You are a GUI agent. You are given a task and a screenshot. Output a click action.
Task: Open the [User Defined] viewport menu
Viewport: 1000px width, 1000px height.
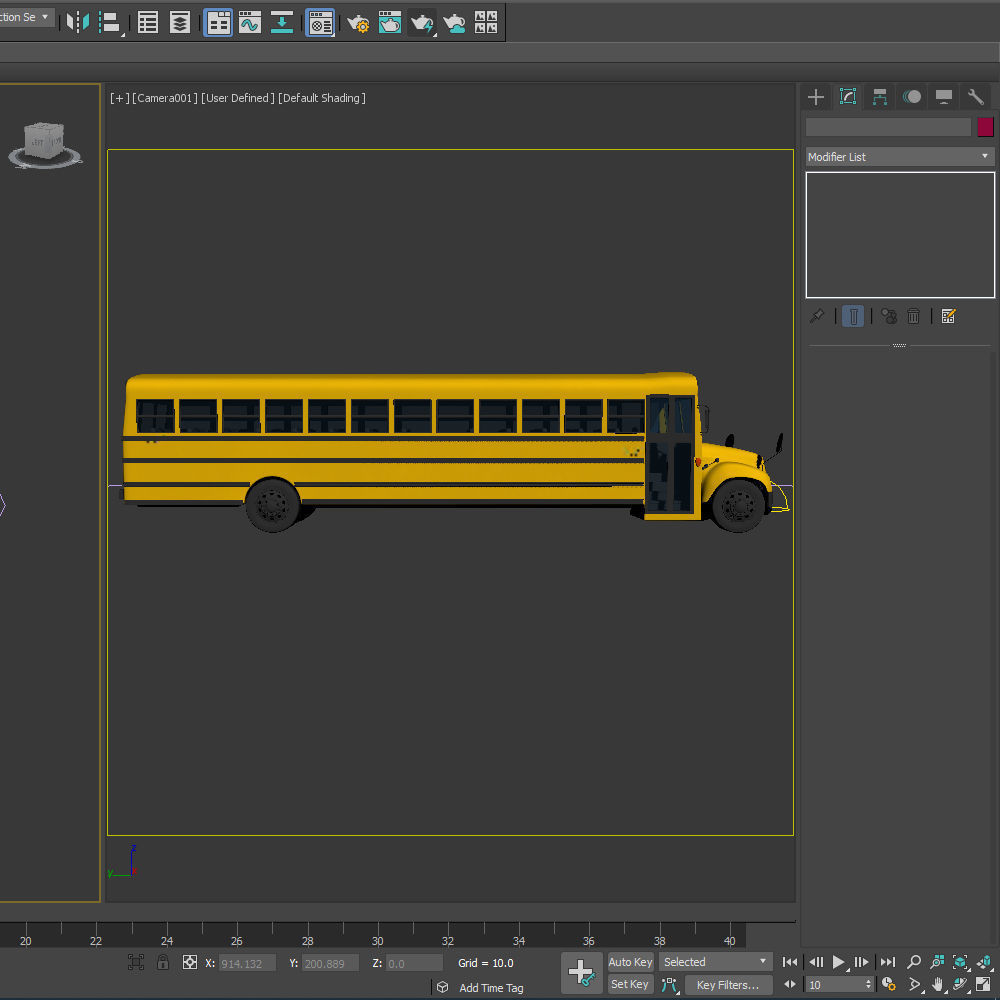pyautogui.click(x=238, y=98)
